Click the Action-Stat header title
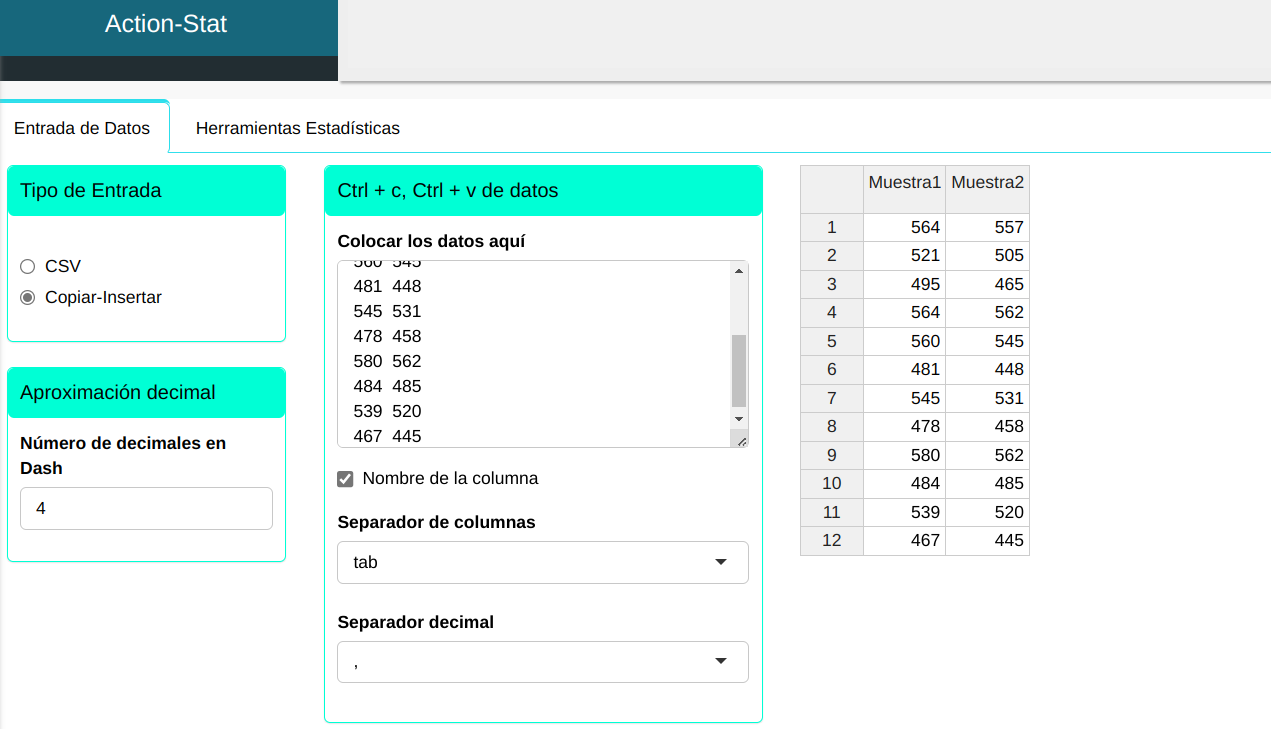Viewport: 1271px width, 729px height. point(166,24)
